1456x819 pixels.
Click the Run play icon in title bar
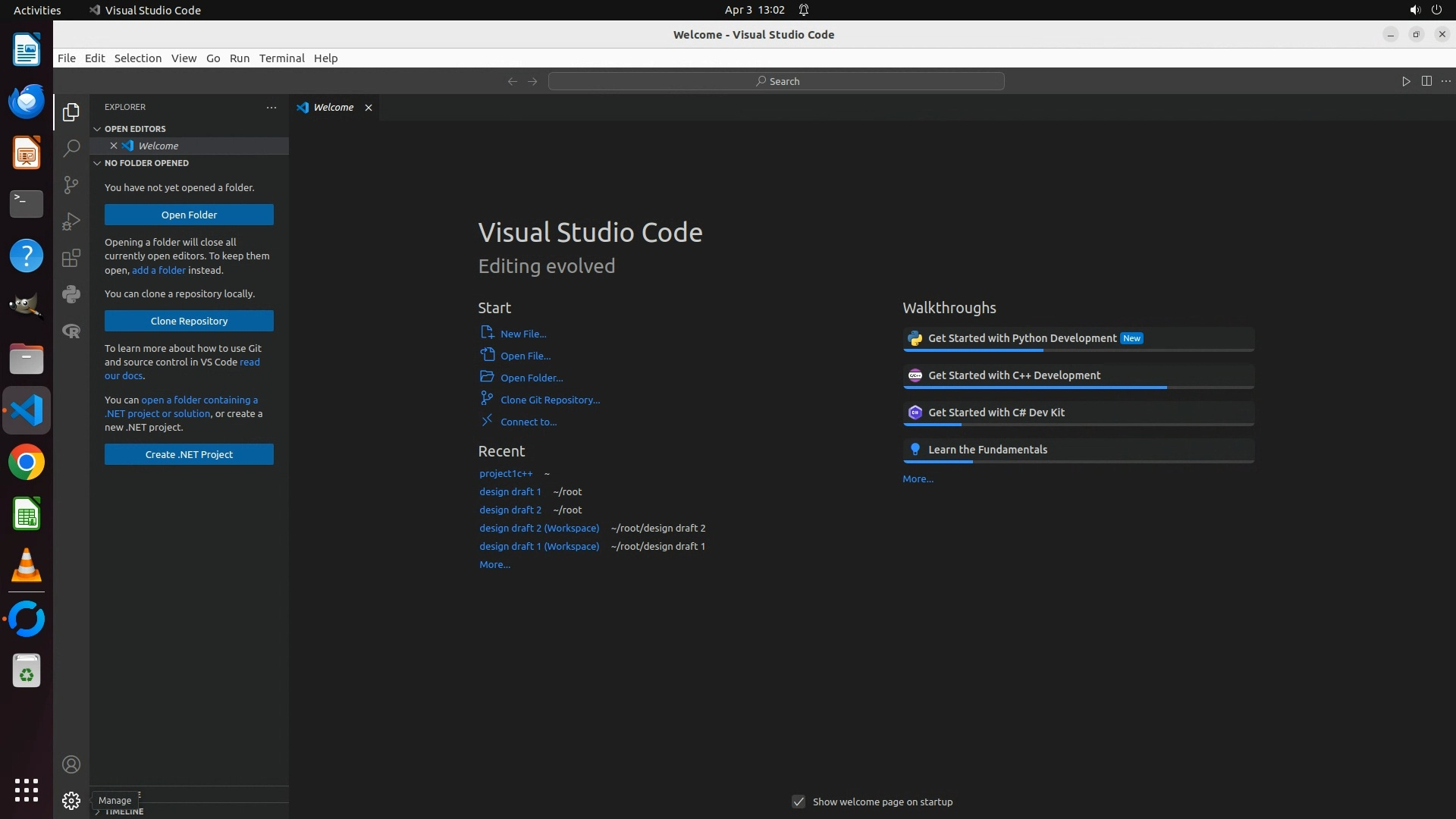1406,81
